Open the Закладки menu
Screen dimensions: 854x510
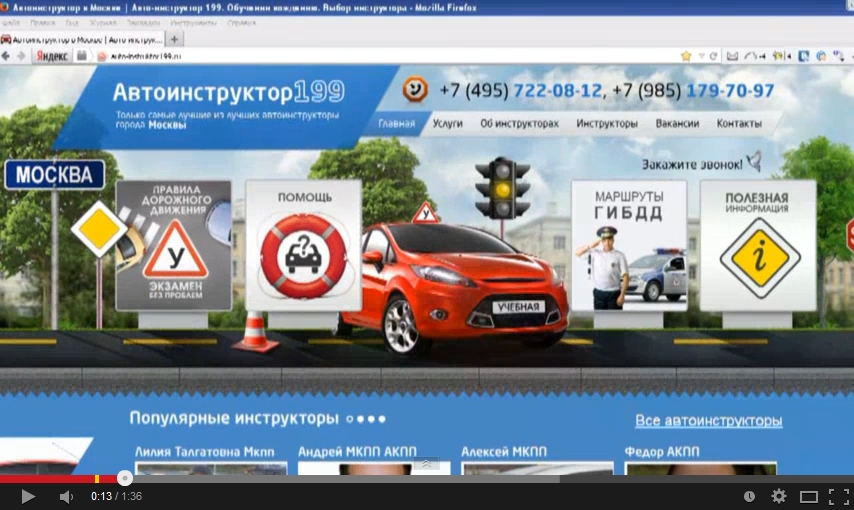(143, 23)
